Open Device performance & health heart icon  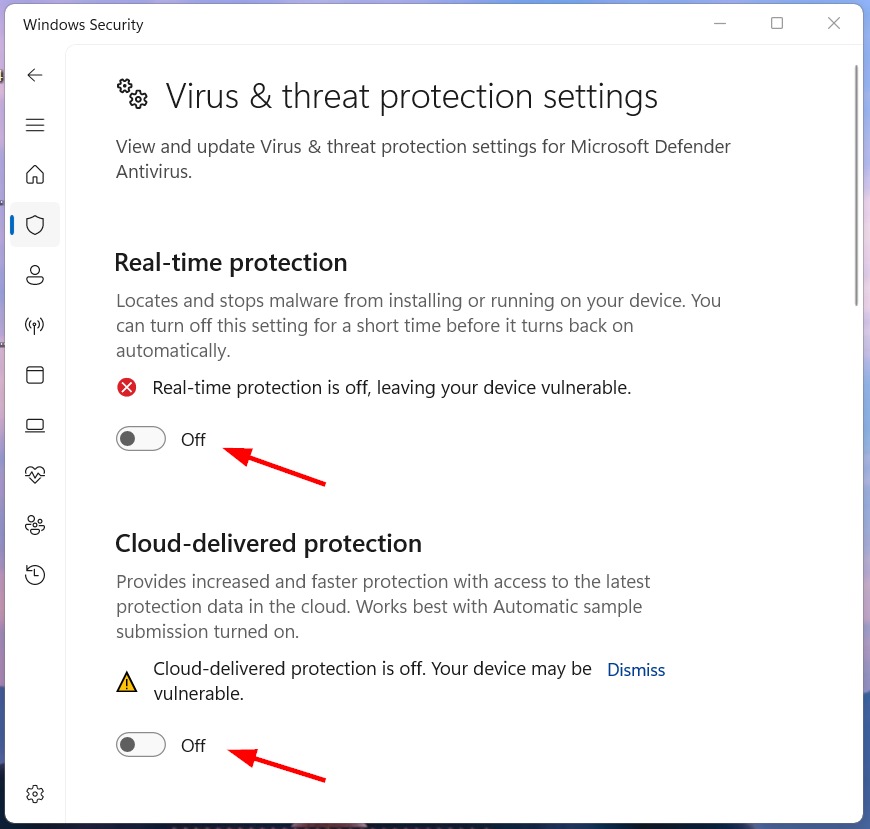tap(35, 474)
